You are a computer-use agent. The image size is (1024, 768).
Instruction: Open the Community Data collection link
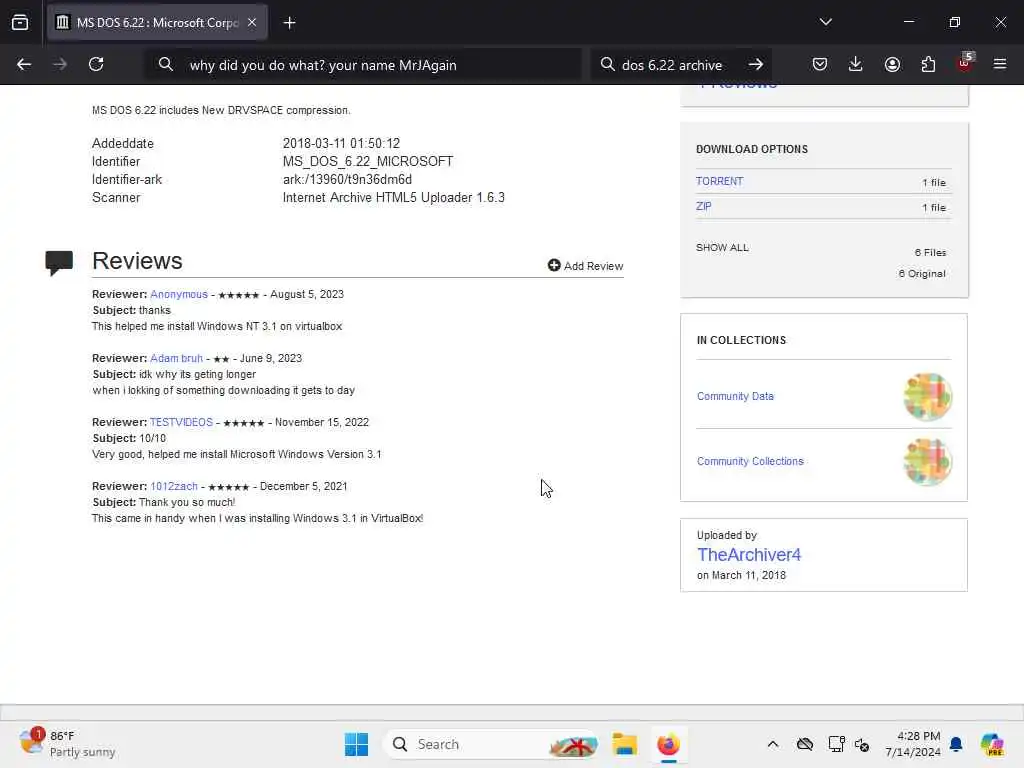(x=735, y=396)
